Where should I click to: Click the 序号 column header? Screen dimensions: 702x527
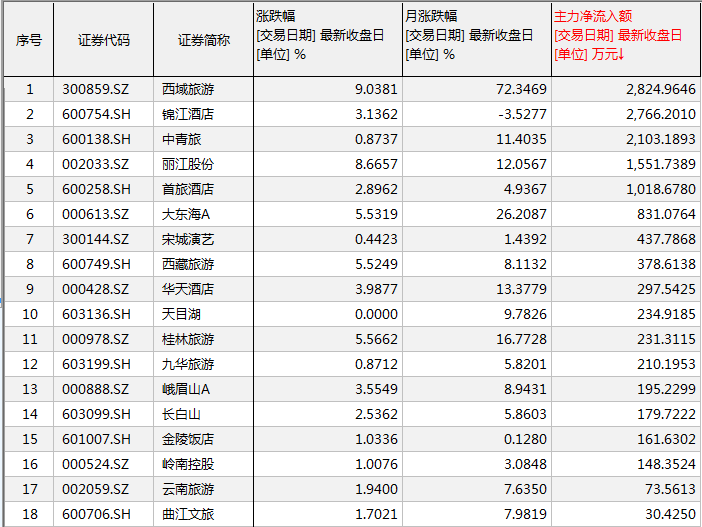(29, 40)
